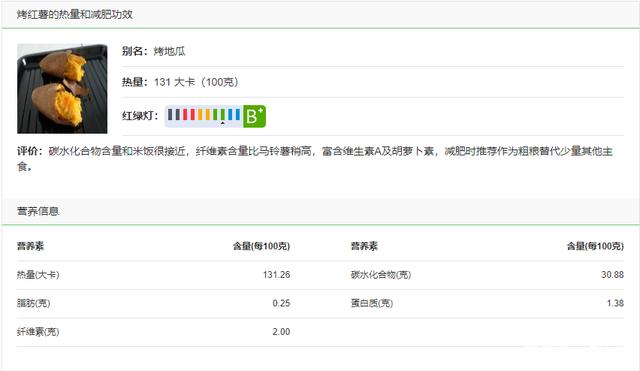Click the 纤维素(克) row label

pyautogui.click(x=38, y=332)
